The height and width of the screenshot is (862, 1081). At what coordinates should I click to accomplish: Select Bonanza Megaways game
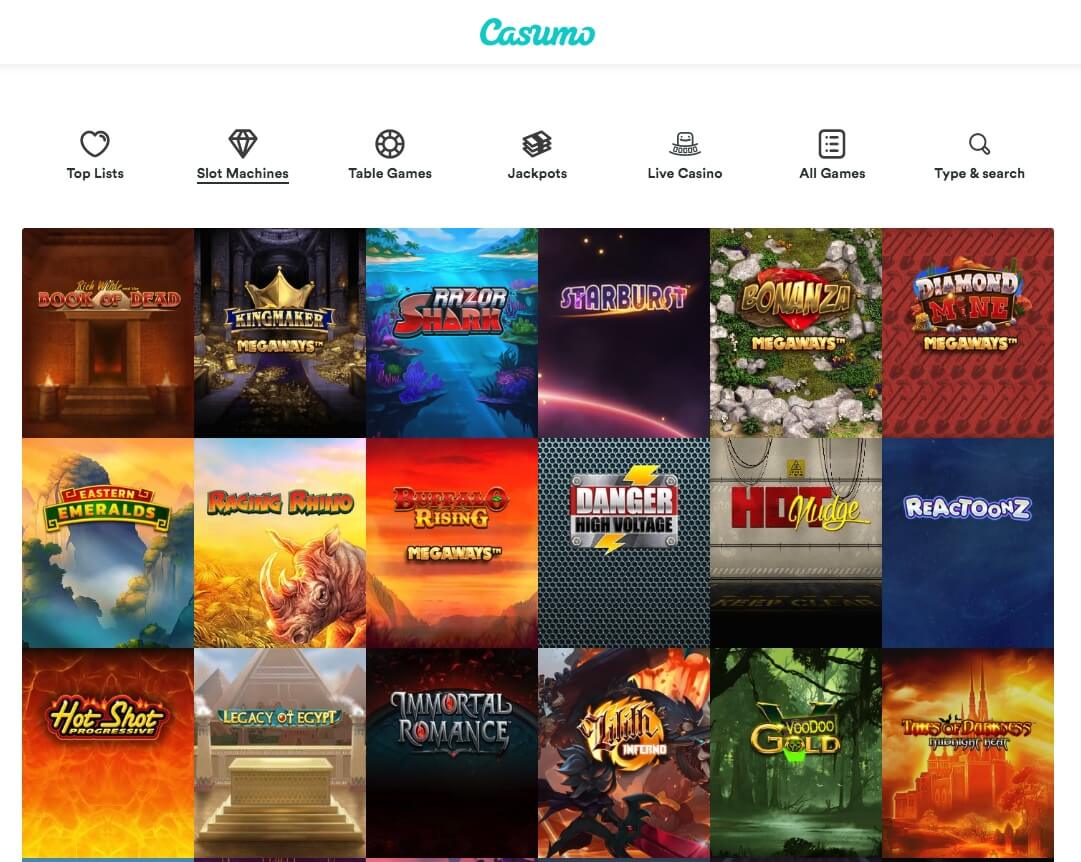pyautogui.click(x=796, y=333)
